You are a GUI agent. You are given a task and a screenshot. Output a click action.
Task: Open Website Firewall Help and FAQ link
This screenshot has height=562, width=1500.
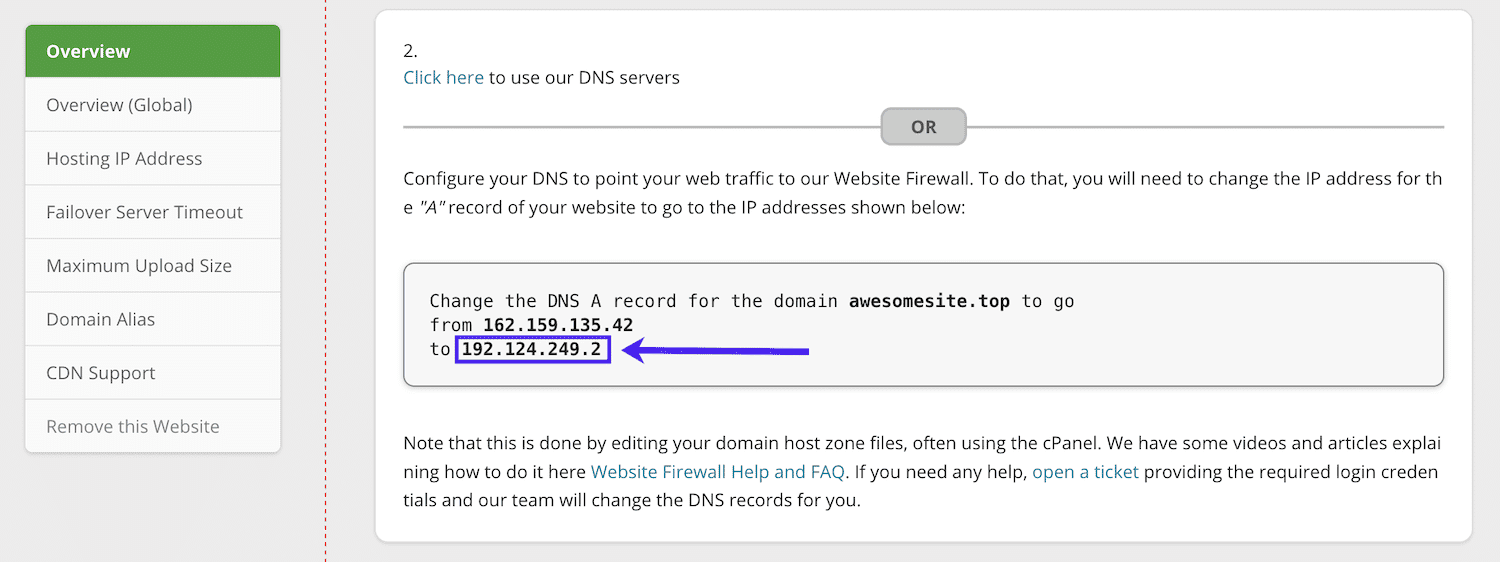coord(718,471)
